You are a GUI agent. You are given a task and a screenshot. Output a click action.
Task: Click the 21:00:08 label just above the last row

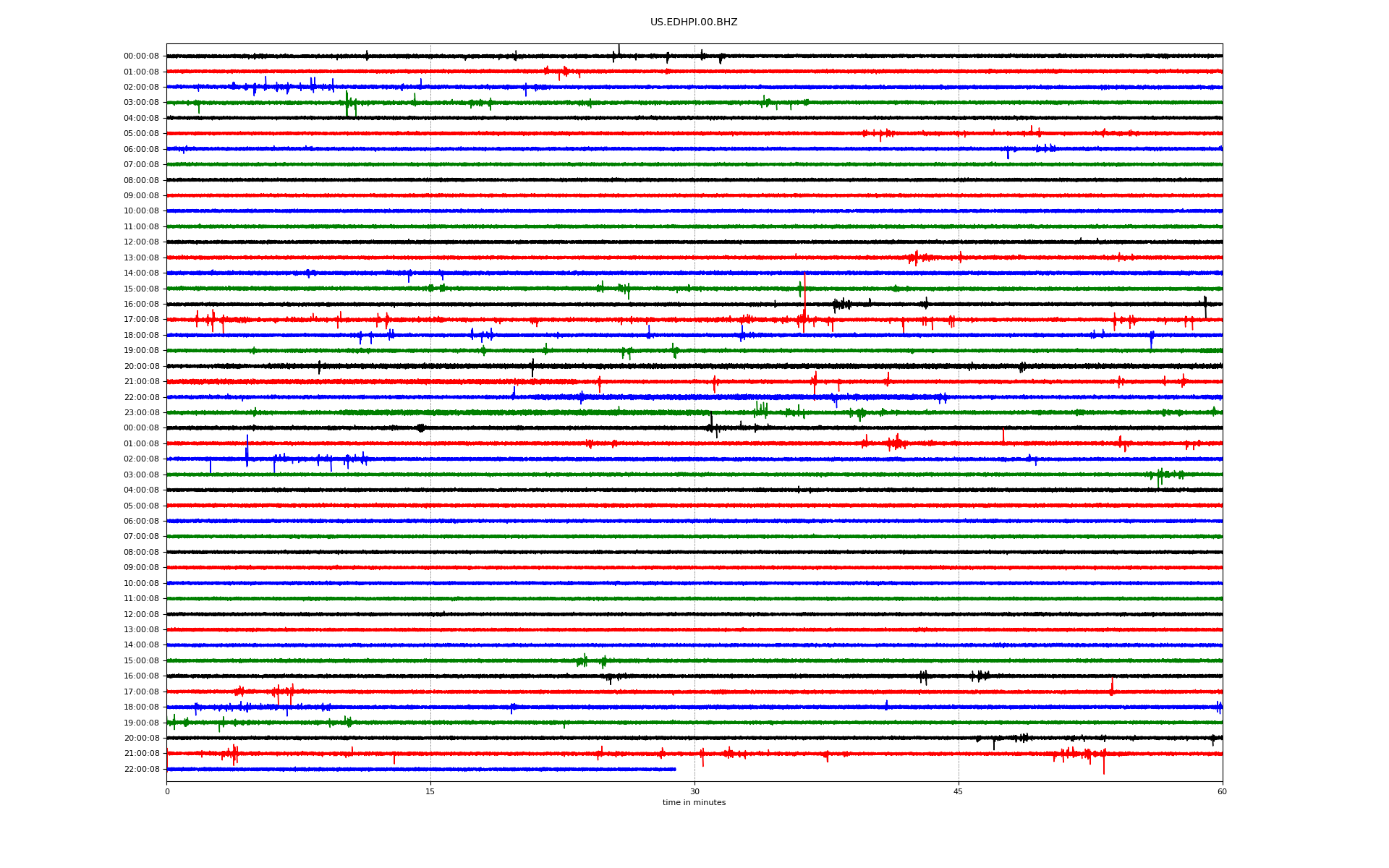pyautogui.click(x=141, y=754)
